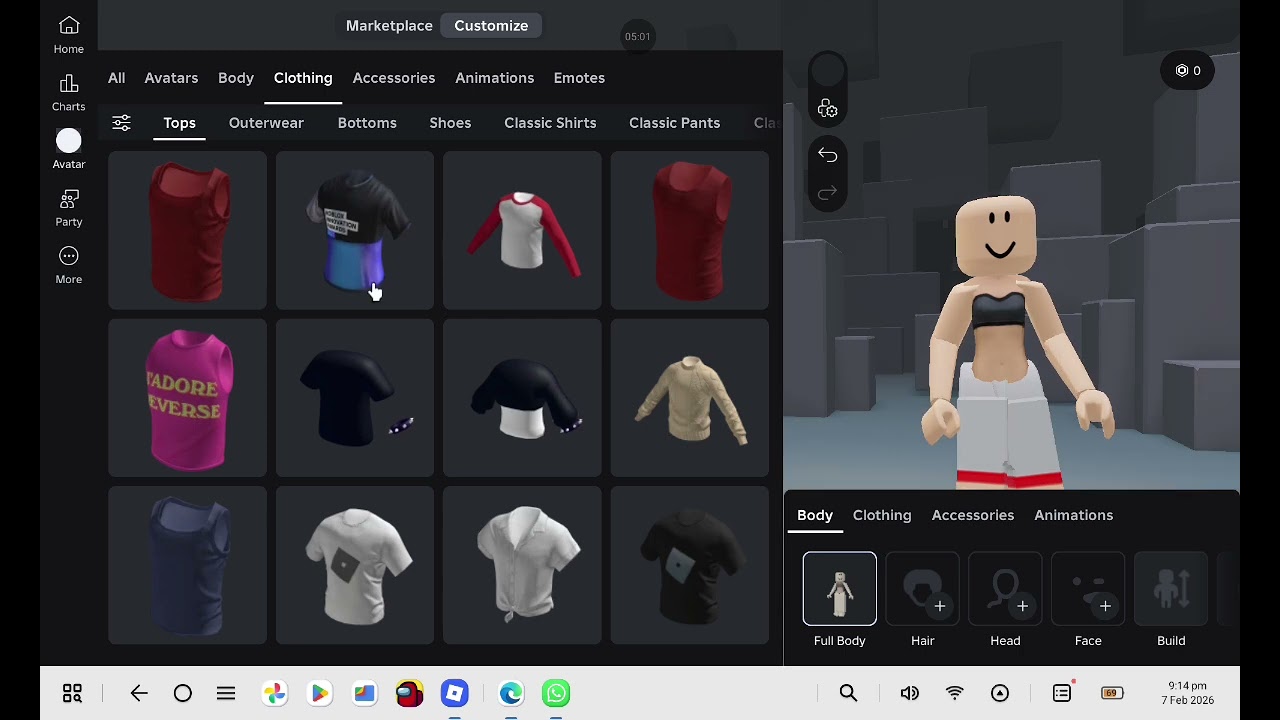Open the Body category in the top row
The image size is (1280, 720).
pos(236,78)
